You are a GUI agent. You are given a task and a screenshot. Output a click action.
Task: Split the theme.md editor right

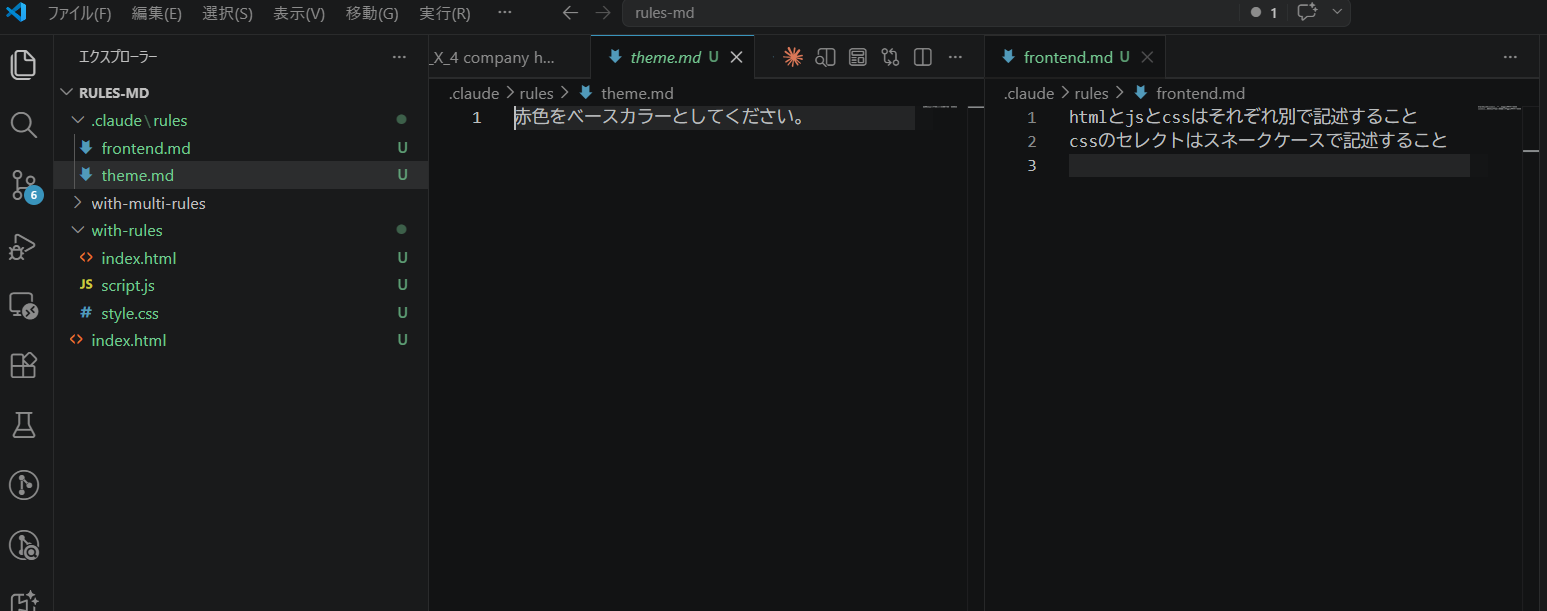pyautogui.click(x=923, y=57)
